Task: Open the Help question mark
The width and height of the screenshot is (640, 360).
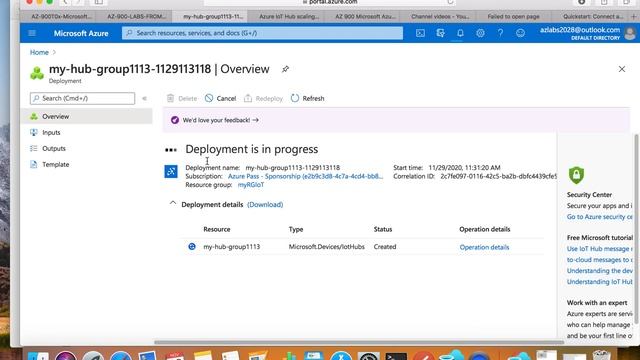Action: [x=500, y=33]
